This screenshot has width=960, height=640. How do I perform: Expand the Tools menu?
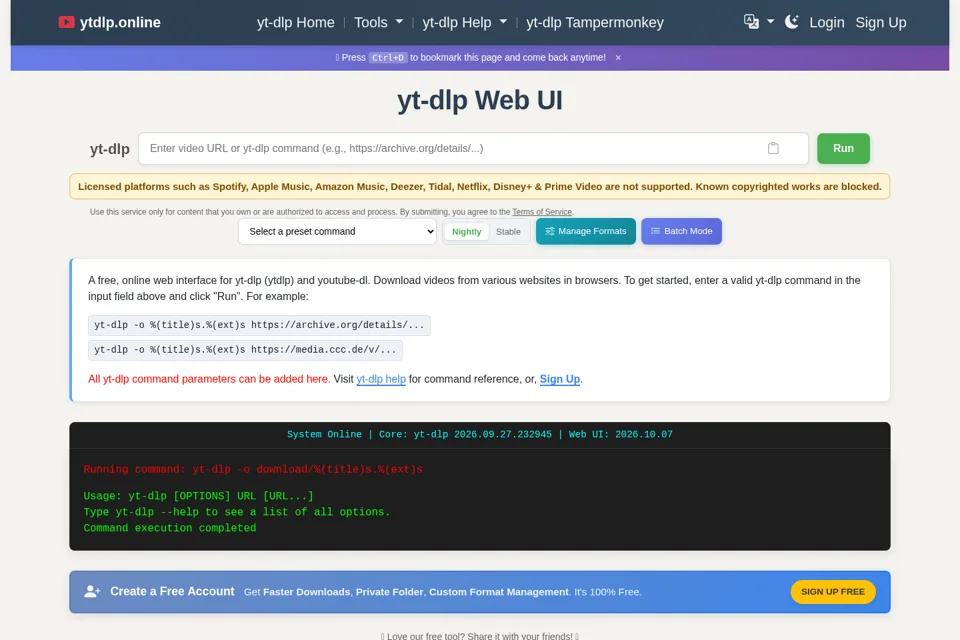click(x=378, y=23)
